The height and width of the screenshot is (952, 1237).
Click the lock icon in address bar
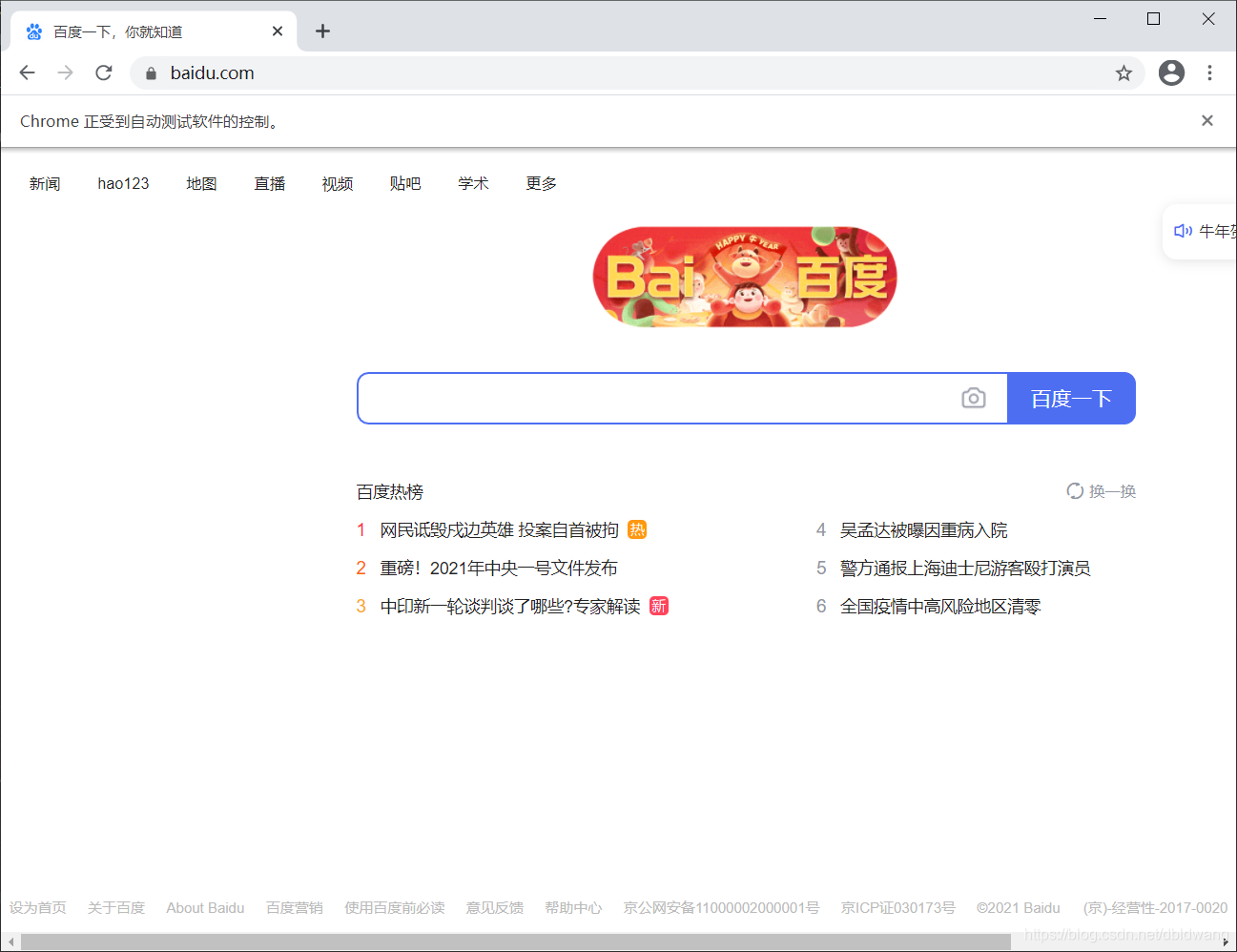click(151, 73)
